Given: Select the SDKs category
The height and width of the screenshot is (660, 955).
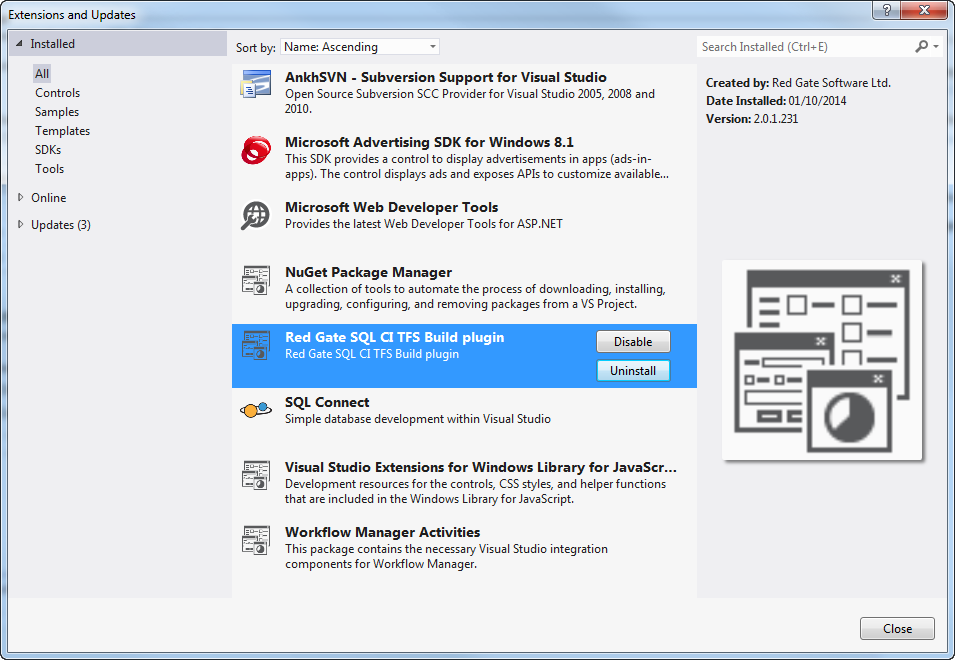Looking at the screenshot, I should [x=48, y=150].
